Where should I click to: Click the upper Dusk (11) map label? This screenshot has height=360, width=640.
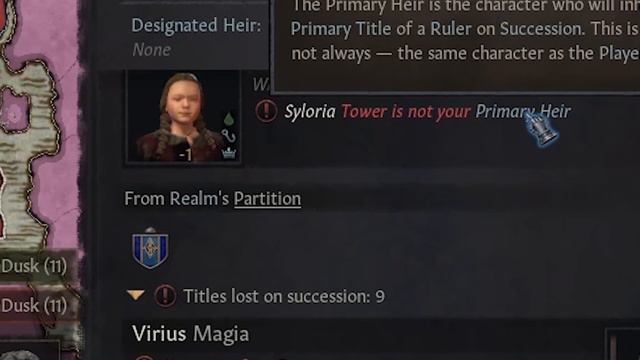[34, 266]
